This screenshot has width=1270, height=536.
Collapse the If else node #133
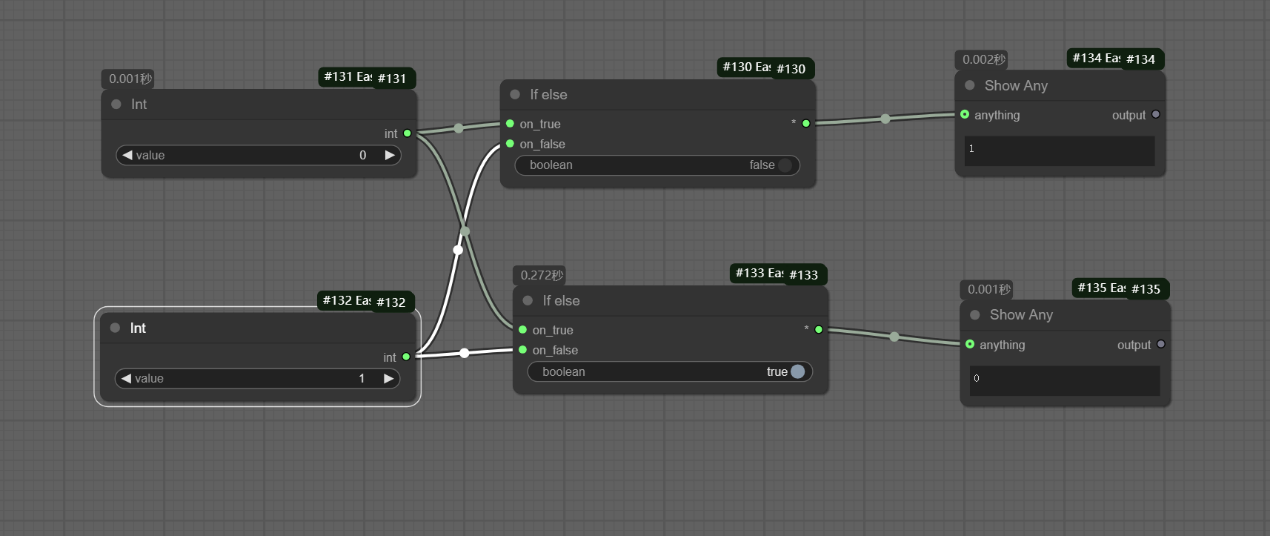click(528, 301)
